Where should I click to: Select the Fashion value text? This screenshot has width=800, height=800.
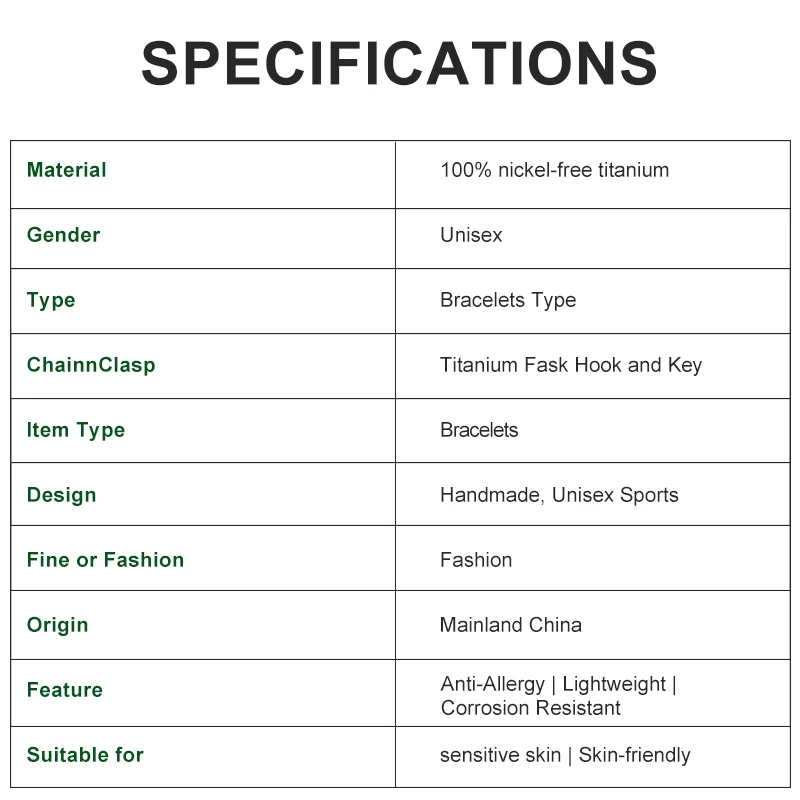(476, 560)
